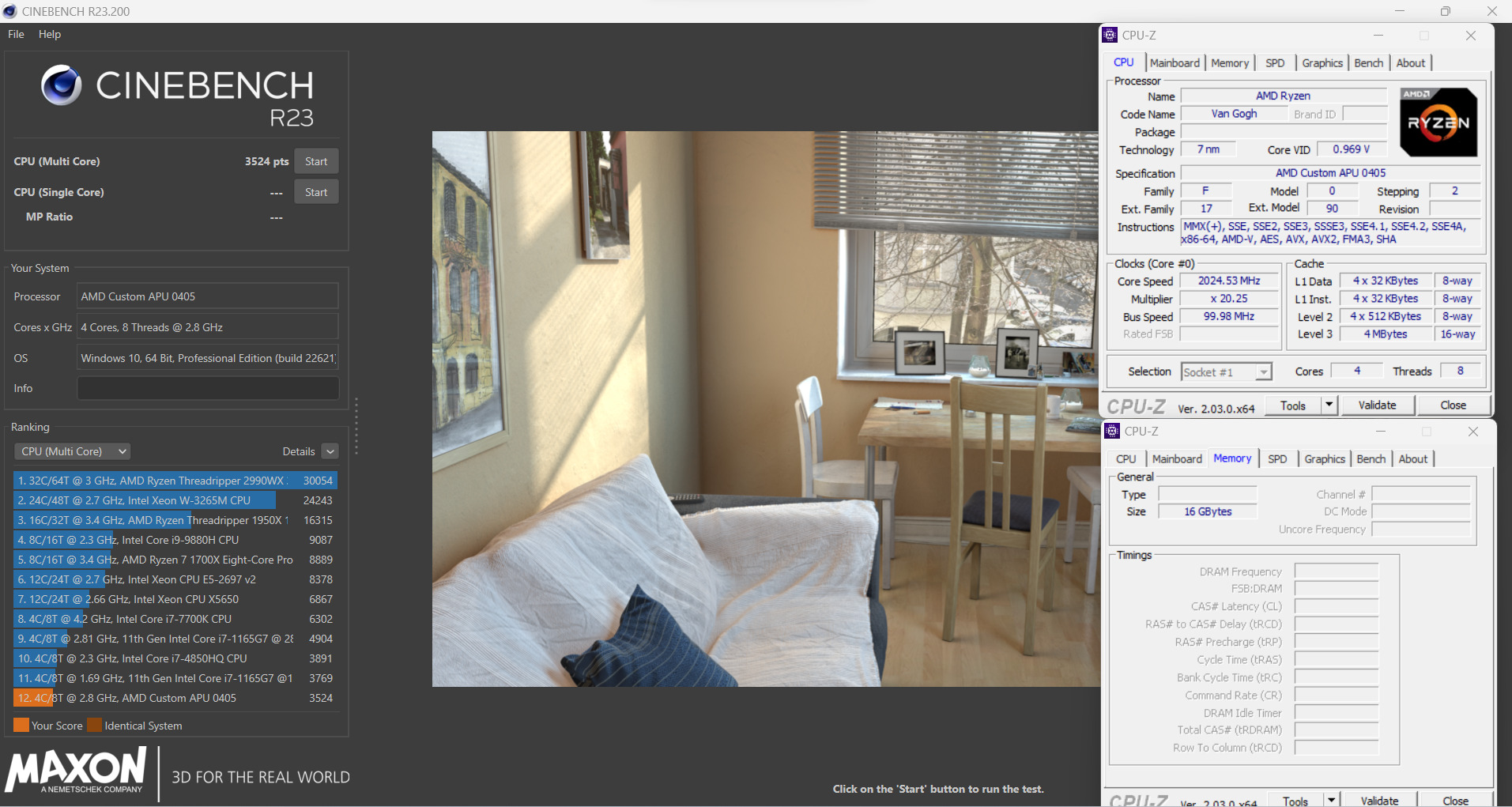Image resolution: width=1512 pixels, height=807 pixels.
Task: Click the rendered room scene image
Action: click(x=765, y=409)
